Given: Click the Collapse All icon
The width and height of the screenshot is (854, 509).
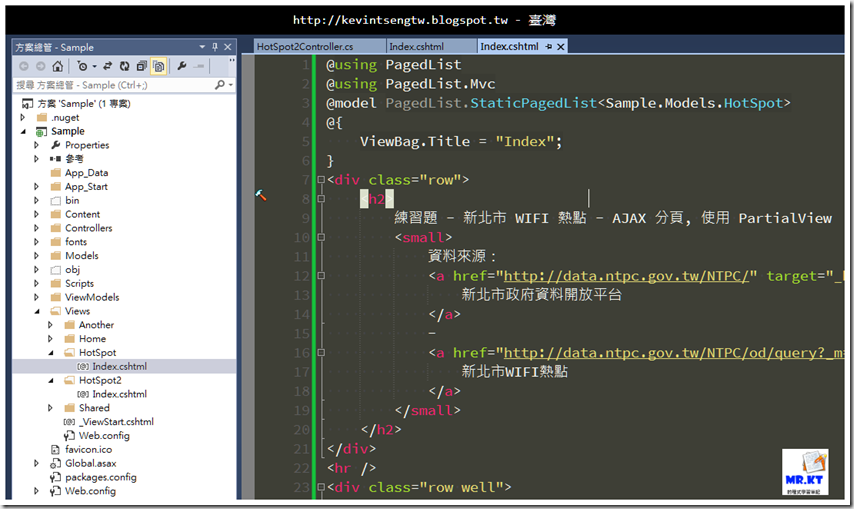Looking at the screenshot, I should (x=142, y=66).
